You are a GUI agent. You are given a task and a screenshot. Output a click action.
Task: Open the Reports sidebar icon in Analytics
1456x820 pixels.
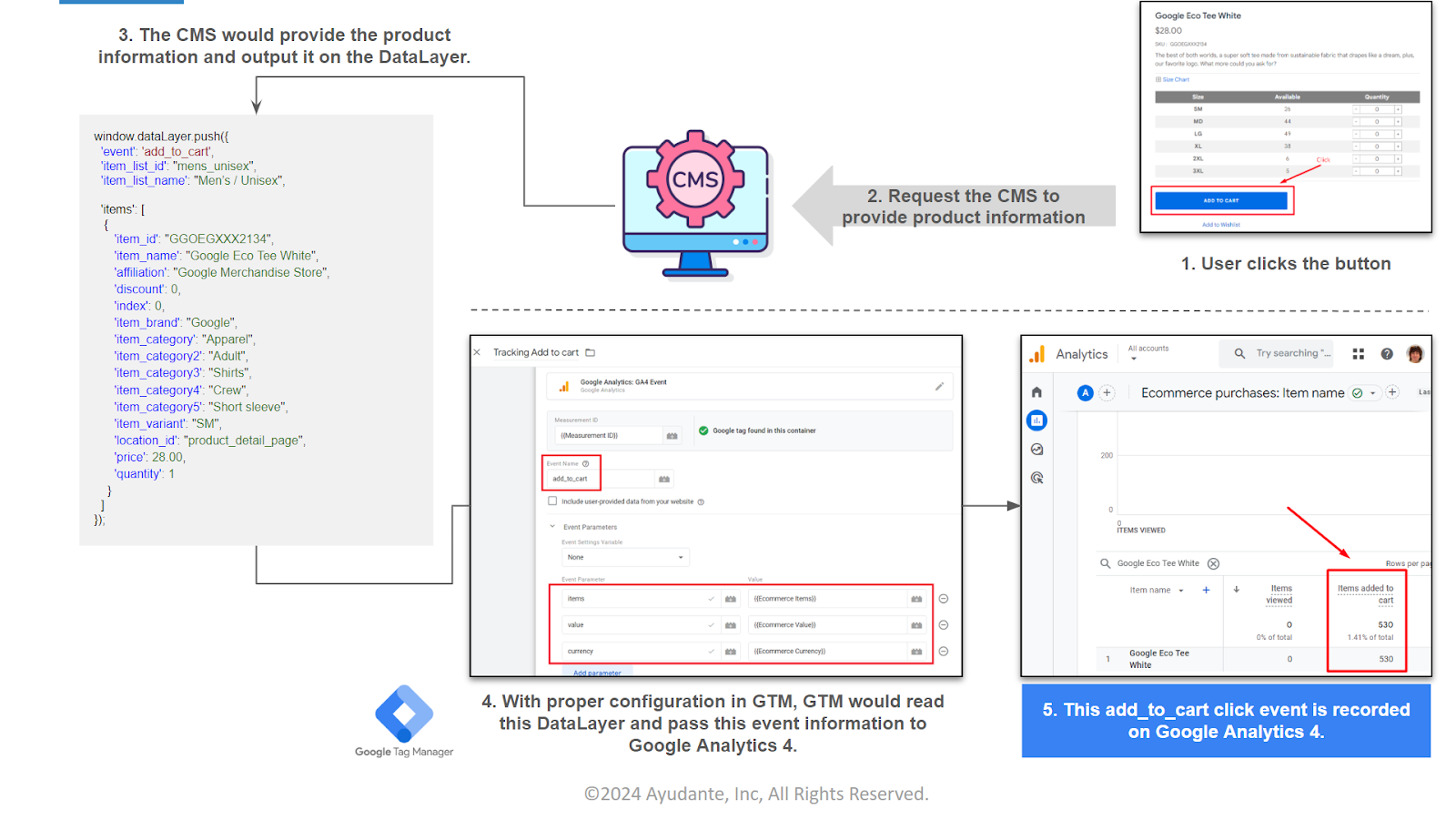(1036, 420)
